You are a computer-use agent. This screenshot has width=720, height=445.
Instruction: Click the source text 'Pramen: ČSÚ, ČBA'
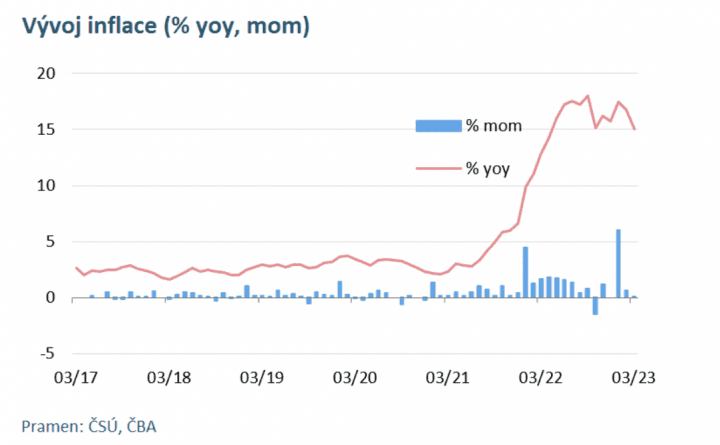[x=89, y=426]
